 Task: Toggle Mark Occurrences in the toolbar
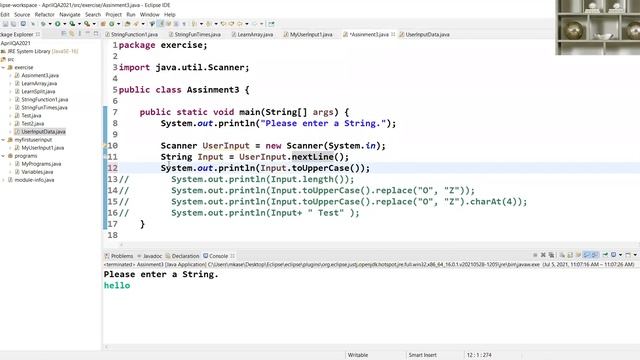[x=161, y=24]
